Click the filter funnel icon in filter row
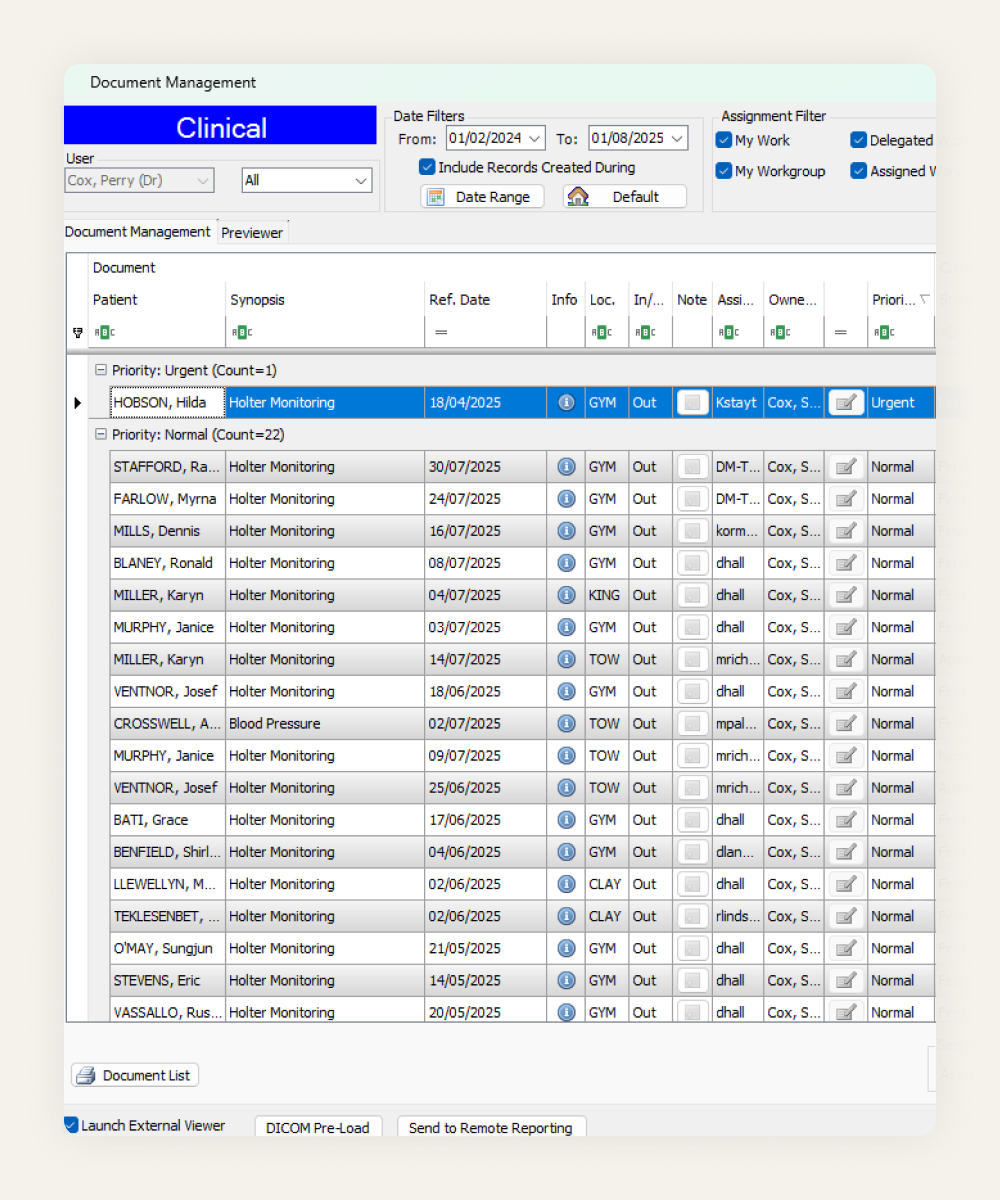 (x=78, y=332)
